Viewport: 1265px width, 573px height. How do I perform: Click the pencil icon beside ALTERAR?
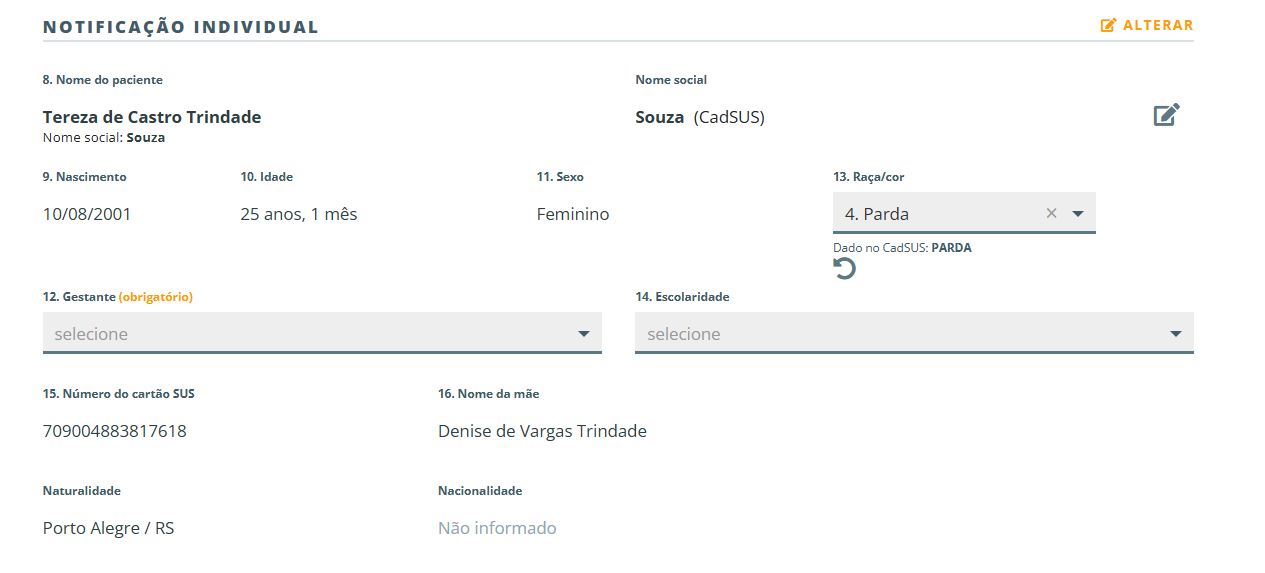(x=1108, y=25)
